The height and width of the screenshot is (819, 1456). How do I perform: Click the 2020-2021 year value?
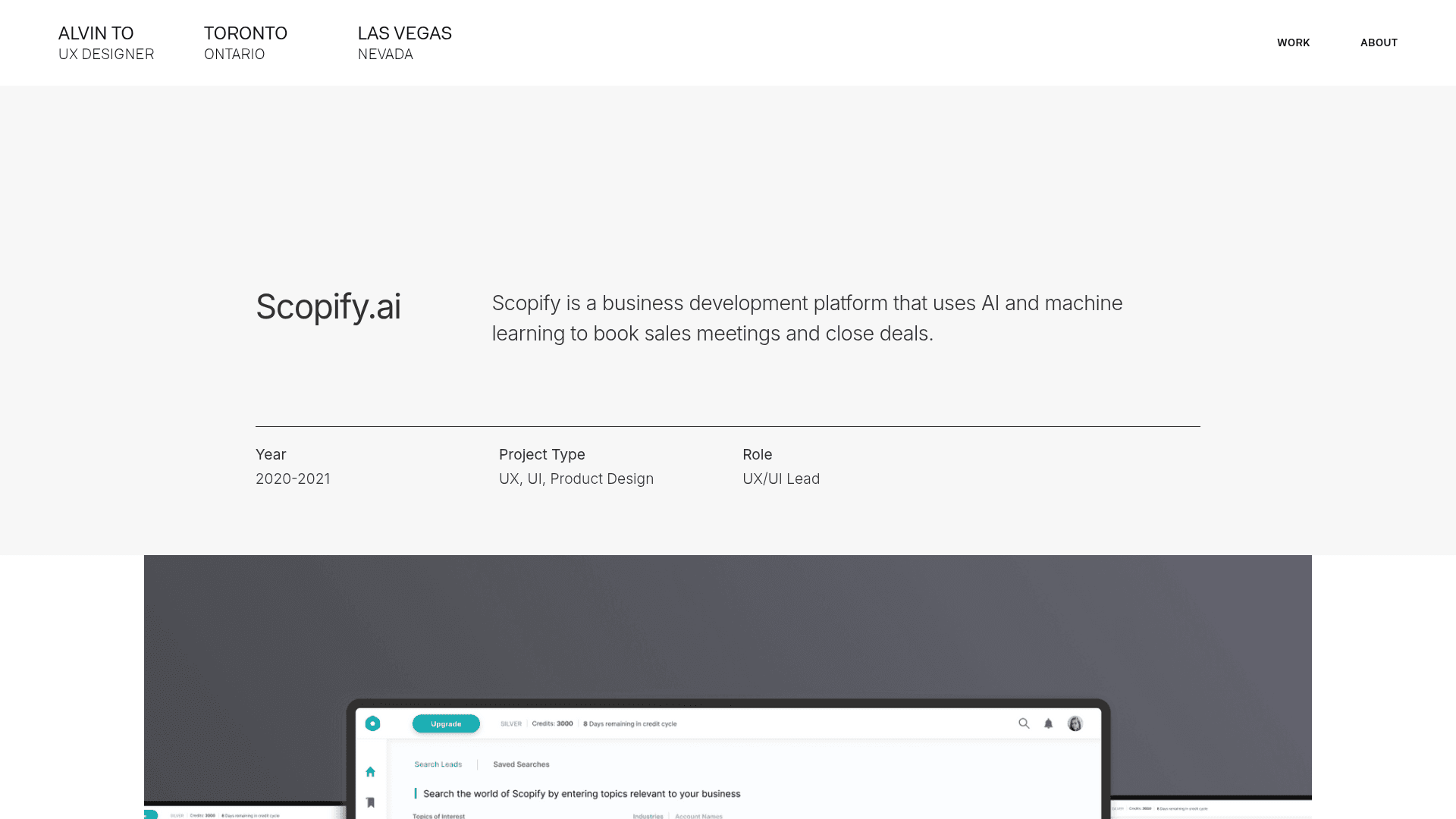click(293, 479)
